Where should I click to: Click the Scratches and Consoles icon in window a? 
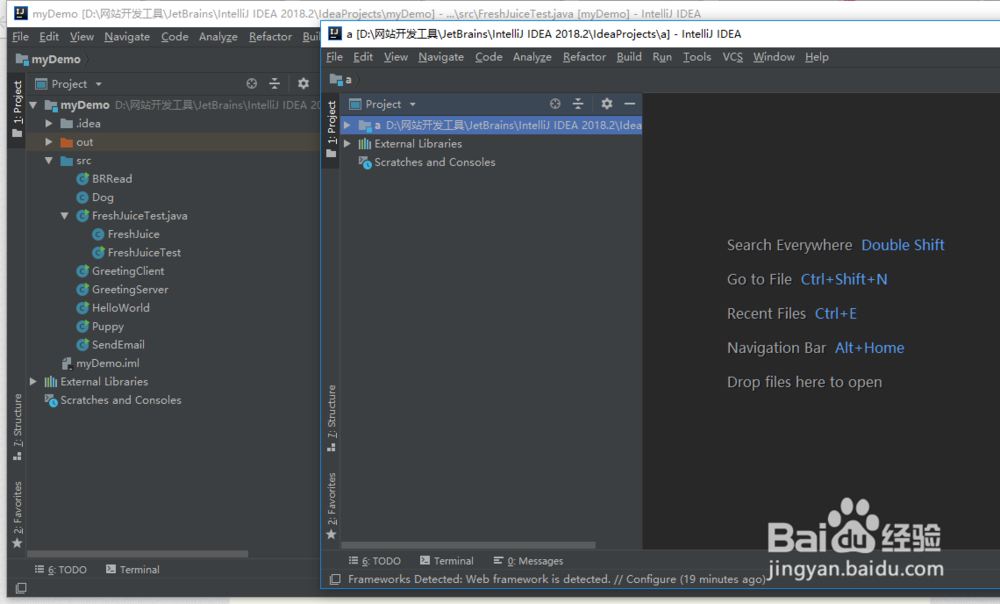pyautogui.click(x=365, y=163)
